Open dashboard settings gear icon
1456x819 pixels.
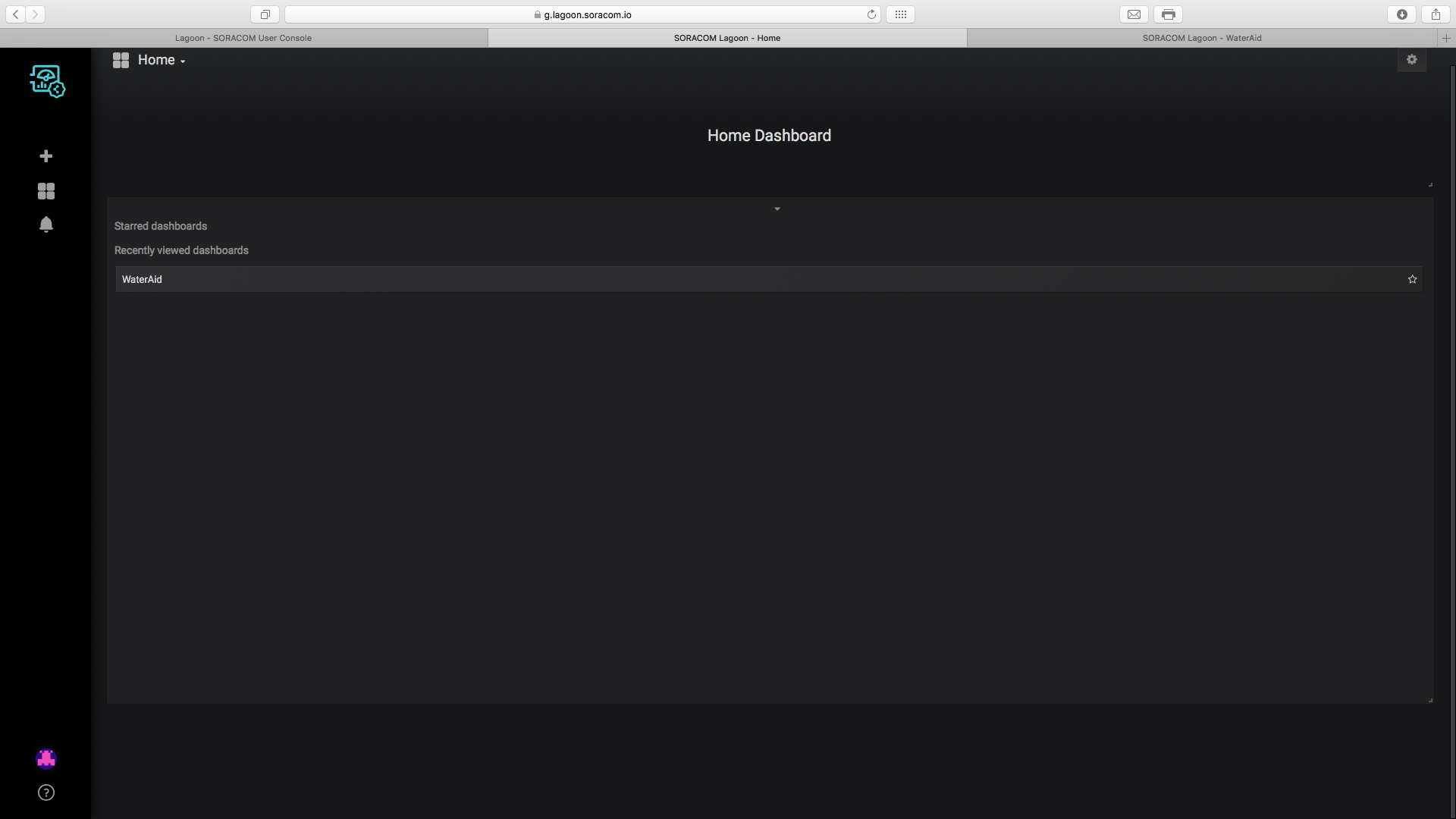pos(1411,60)
